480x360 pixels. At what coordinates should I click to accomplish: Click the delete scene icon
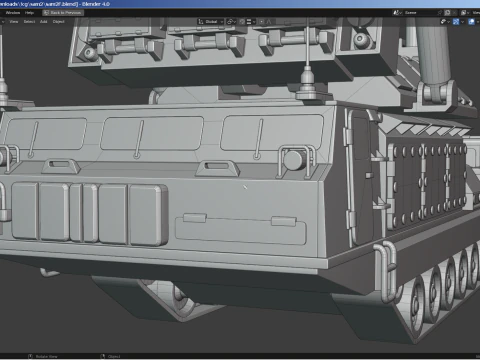(454, 13)
